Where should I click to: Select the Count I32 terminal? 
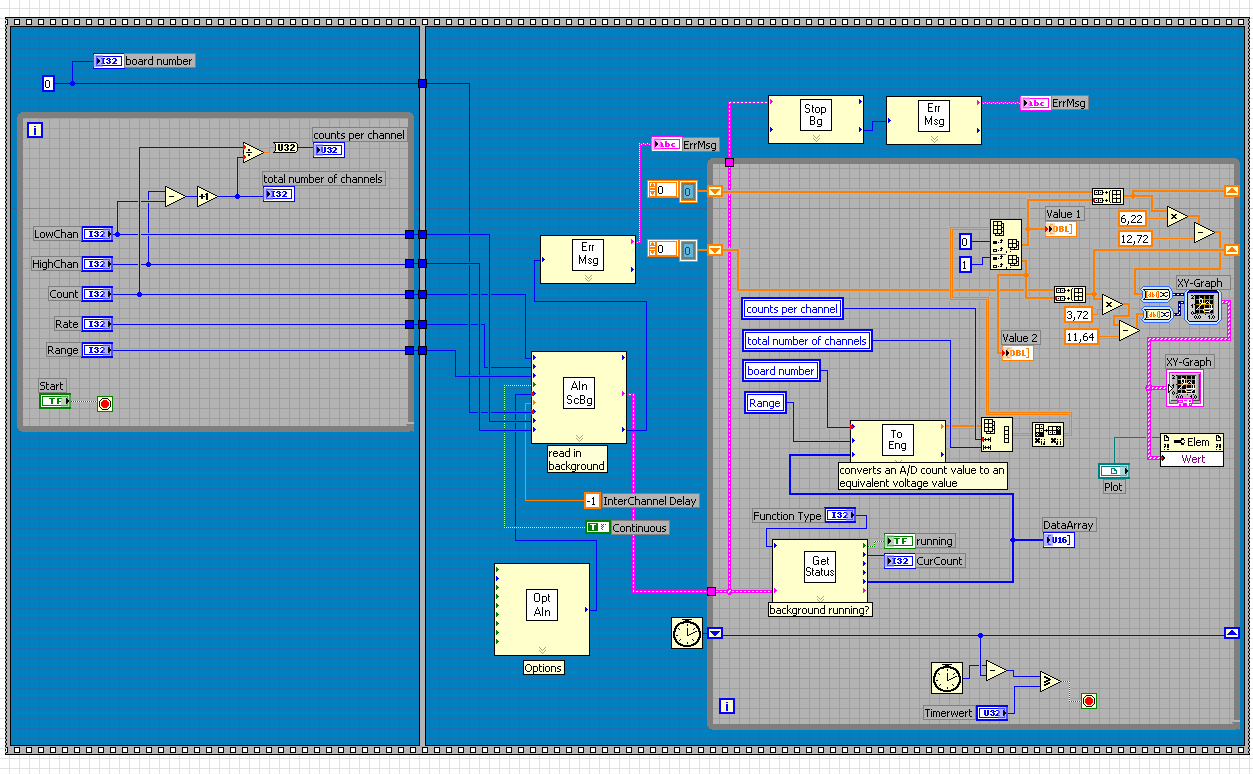(x=97, y=294)
